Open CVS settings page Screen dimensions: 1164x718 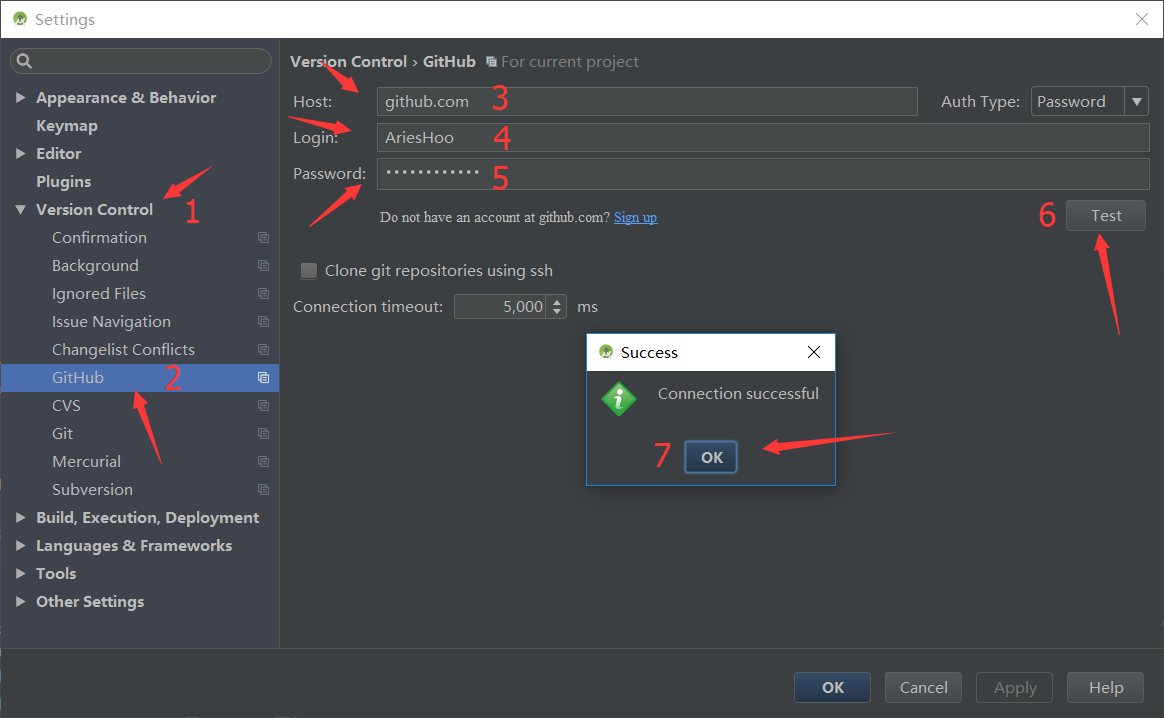66,405
